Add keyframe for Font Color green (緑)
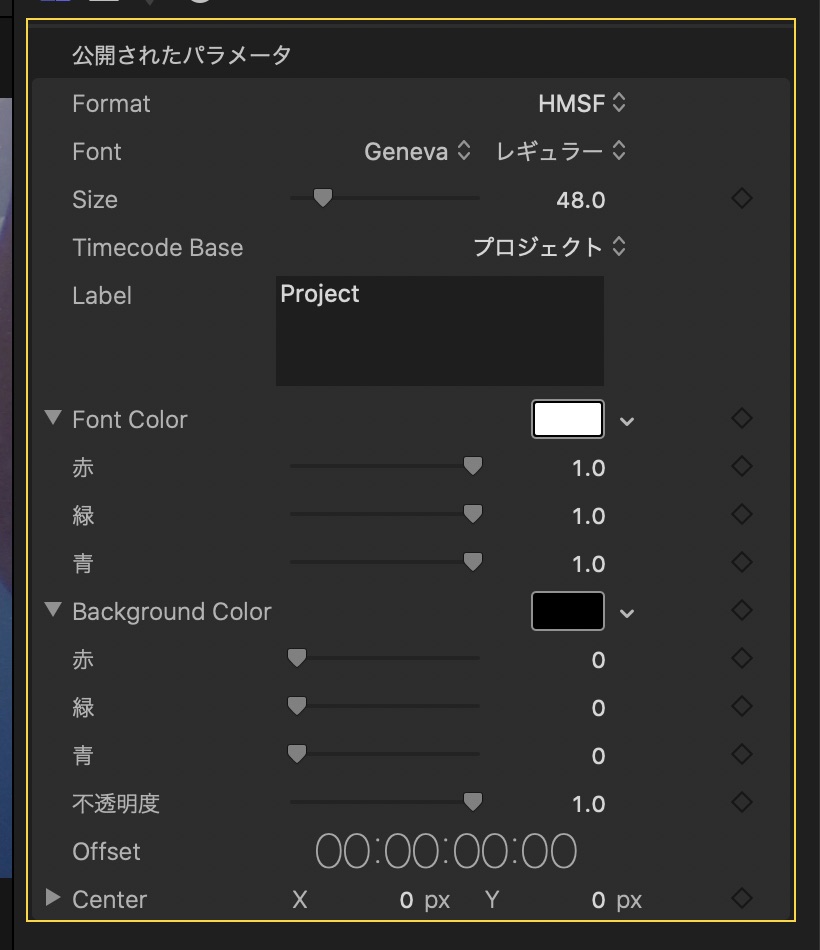The image size is (820, 950). (x=741, y=515)
